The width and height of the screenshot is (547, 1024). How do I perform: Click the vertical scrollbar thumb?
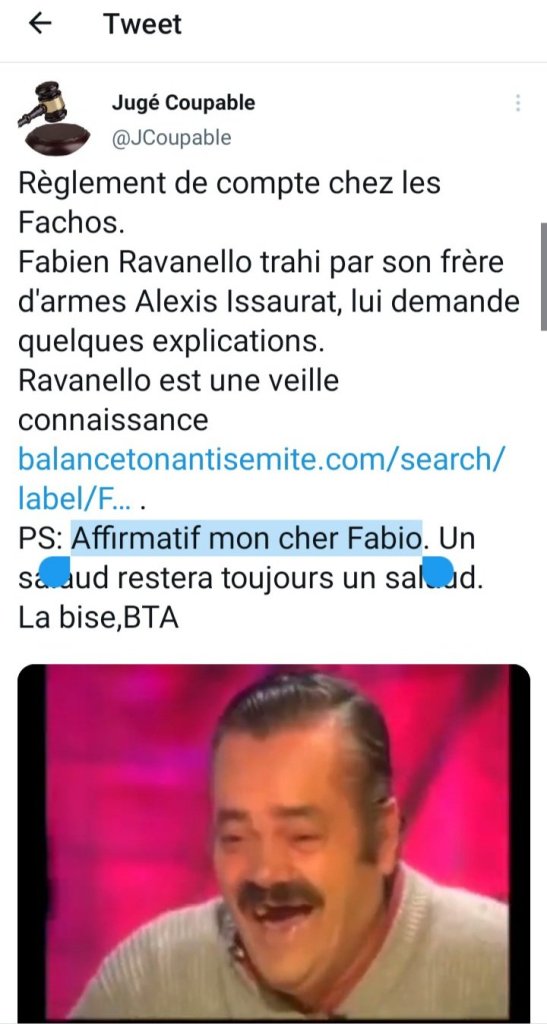click(x=543, y=276)
